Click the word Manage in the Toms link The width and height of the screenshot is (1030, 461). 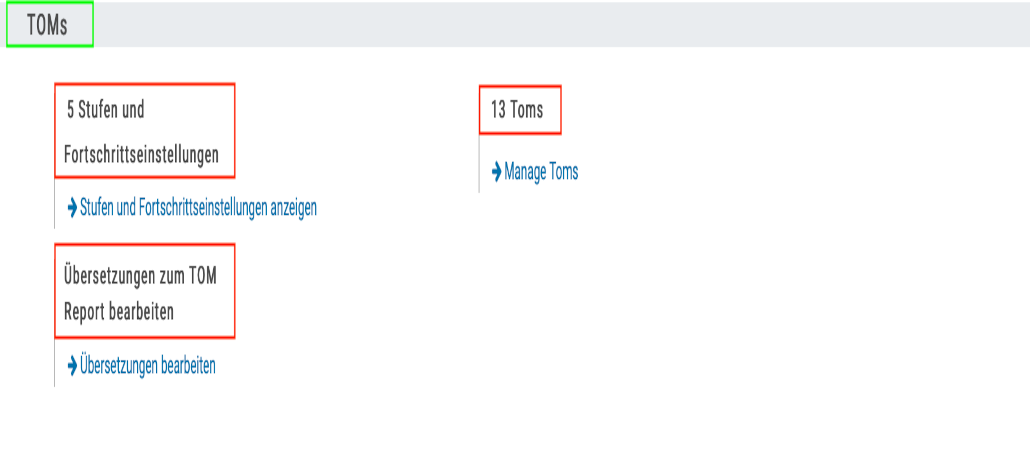pos(525,171)
